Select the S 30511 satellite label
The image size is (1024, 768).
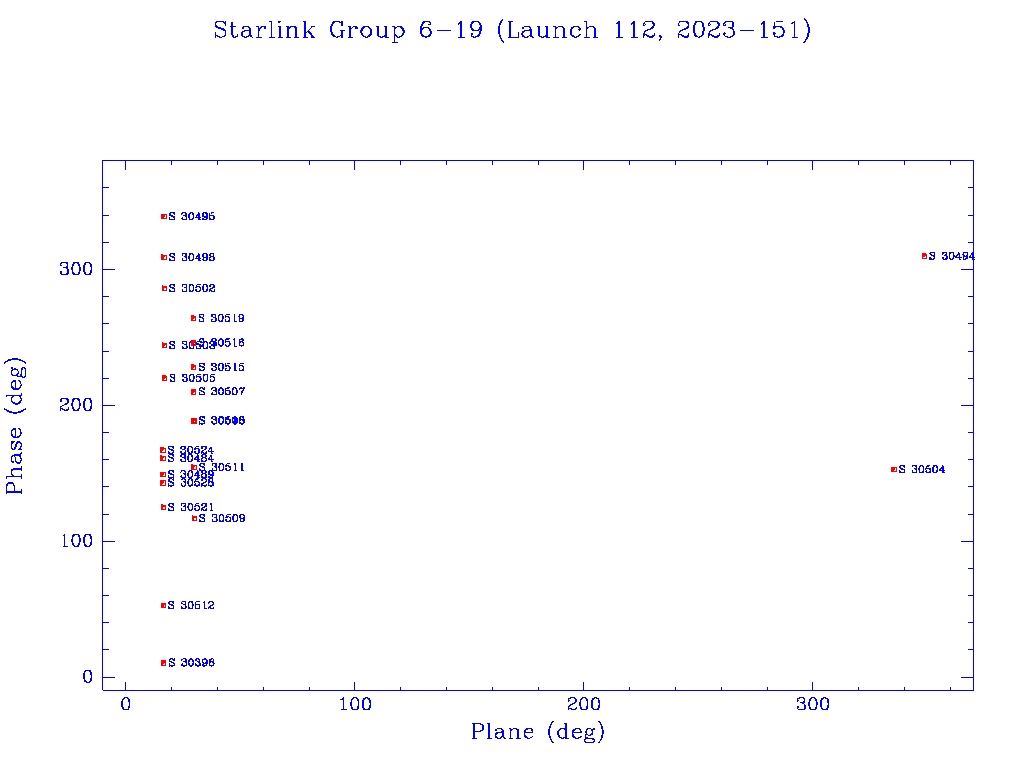222,467
